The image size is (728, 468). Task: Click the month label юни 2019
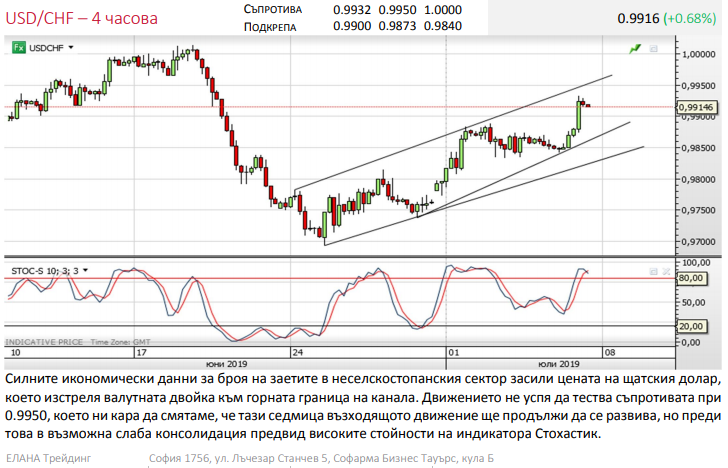coord(227,364)
